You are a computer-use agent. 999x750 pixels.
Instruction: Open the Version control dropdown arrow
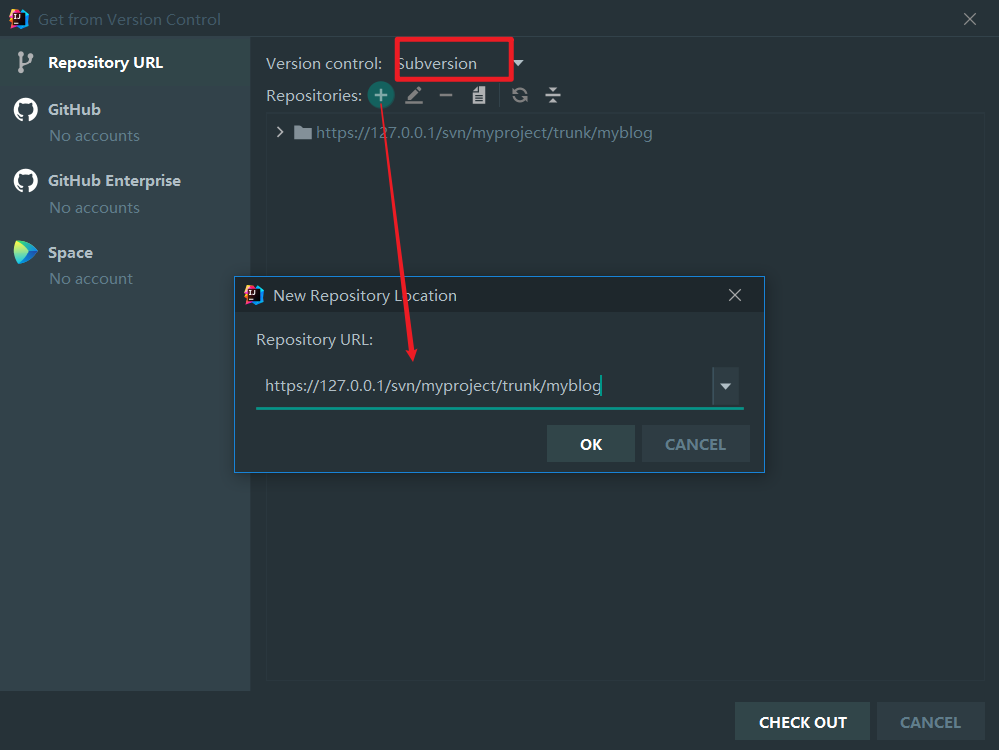coord(519,63)
